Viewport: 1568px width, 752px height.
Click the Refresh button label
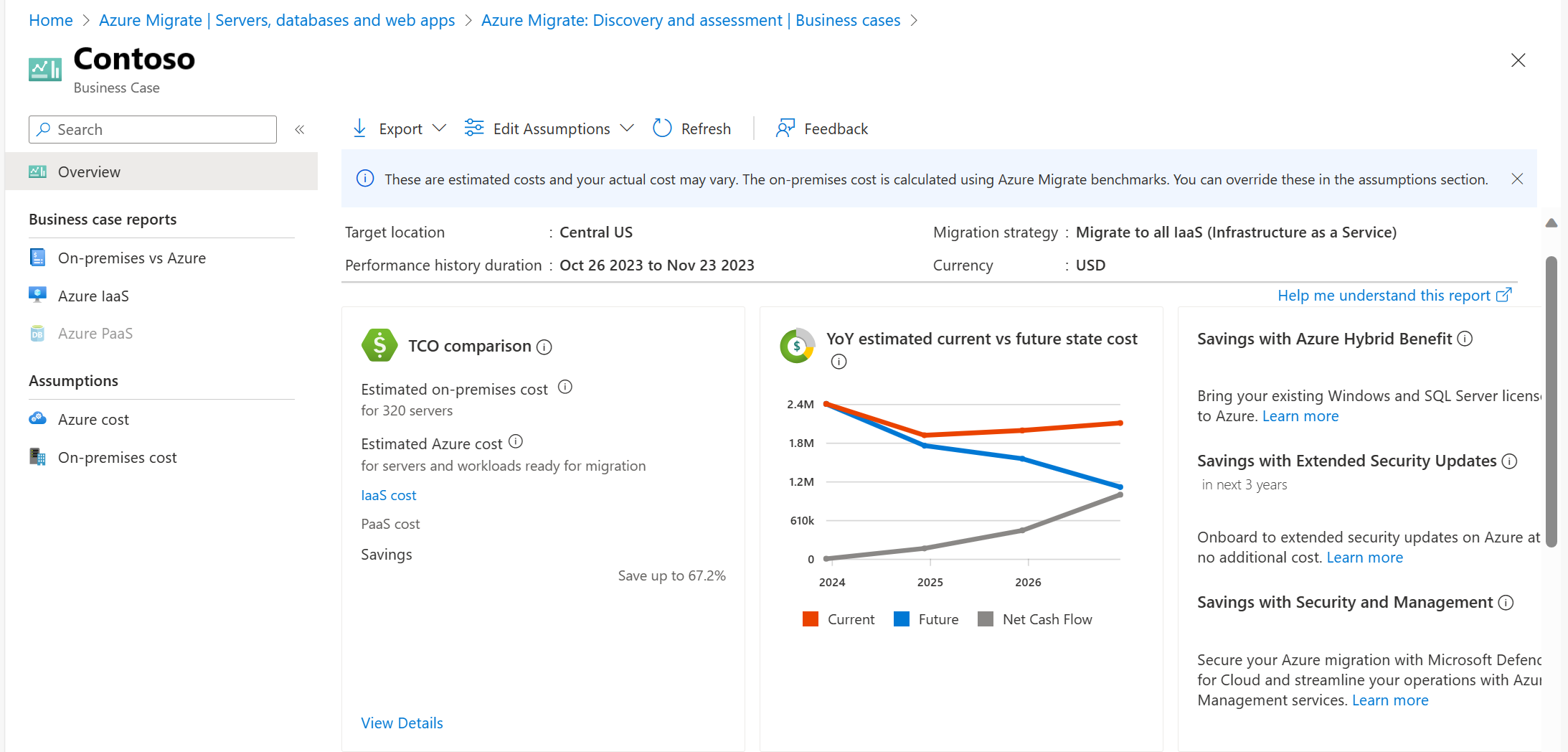[706, 128]
